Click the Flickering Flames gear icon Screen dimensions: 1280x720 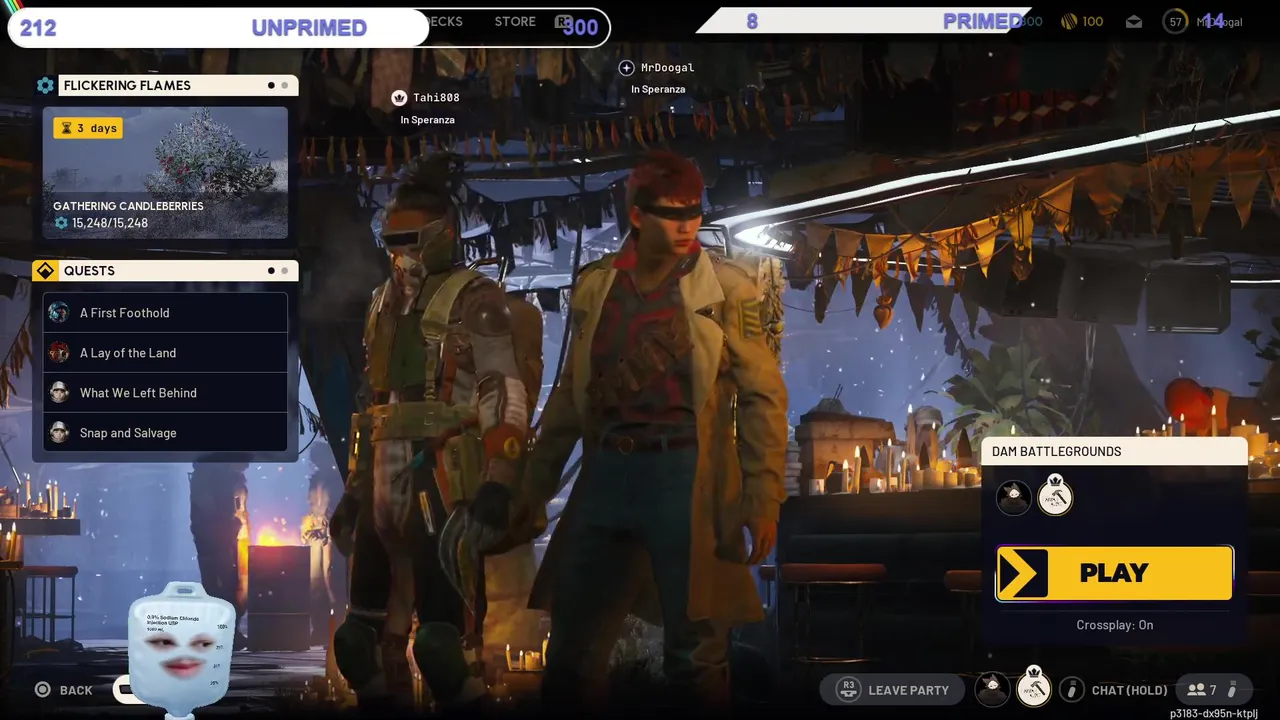[x=45, y=86]
